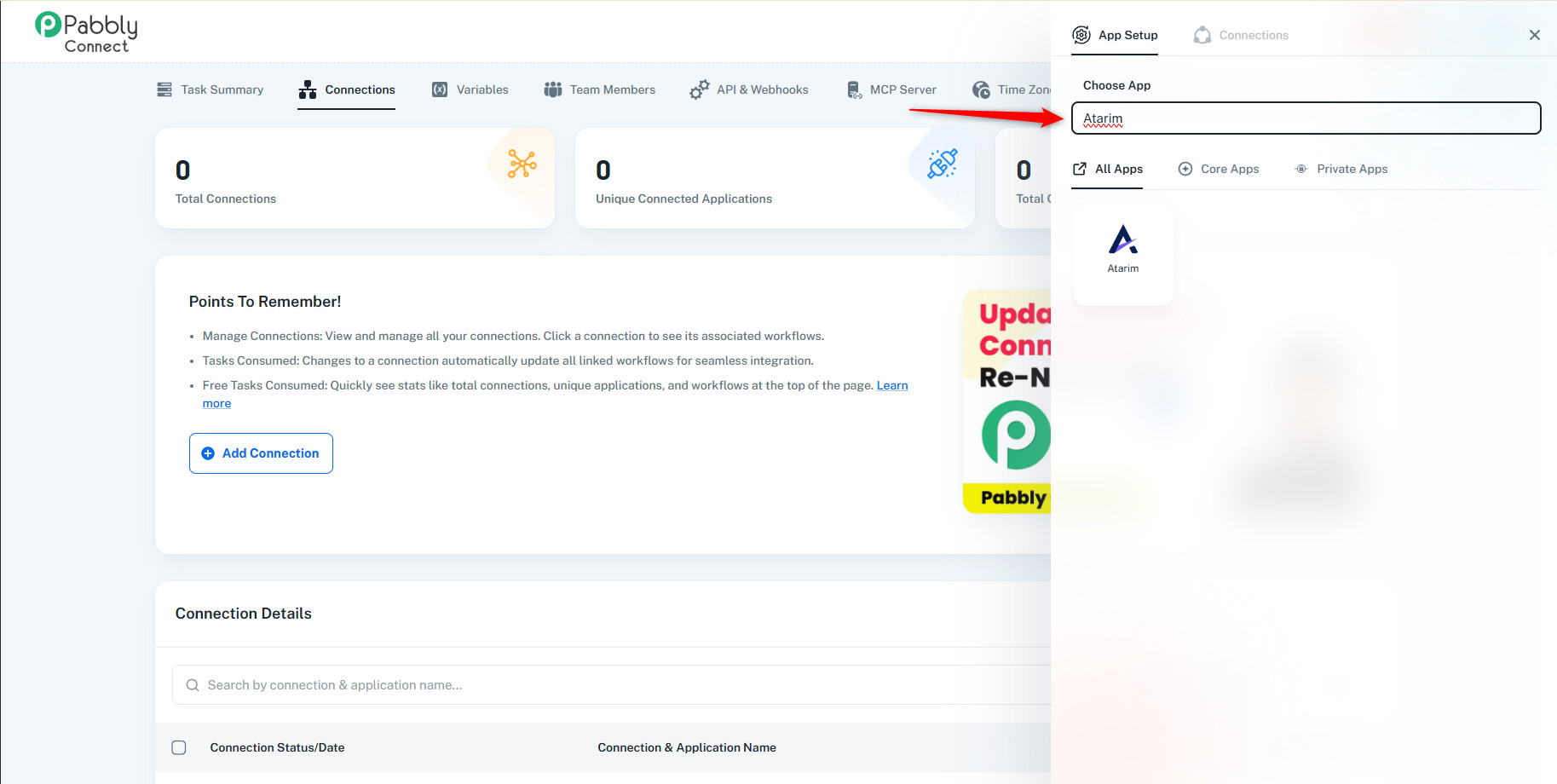This screenshot has height=784, width=1557.
Task: Click the Task Summary icon
Action: tap(164, 89)
